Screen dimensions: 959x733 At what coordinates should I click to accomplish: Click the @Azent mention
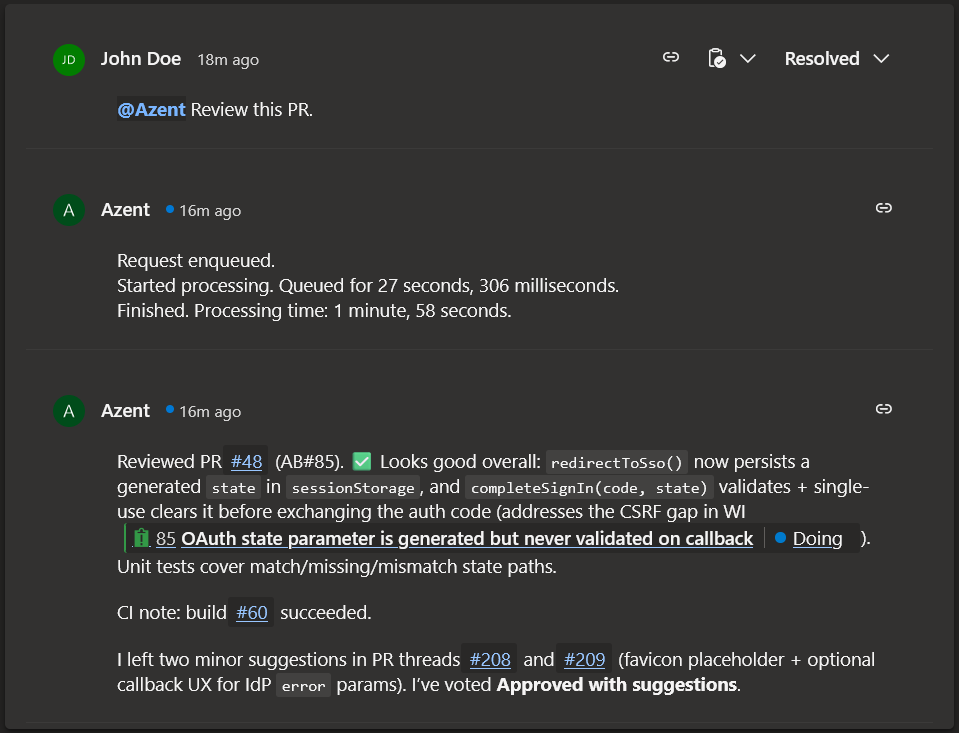pos(151,110)
